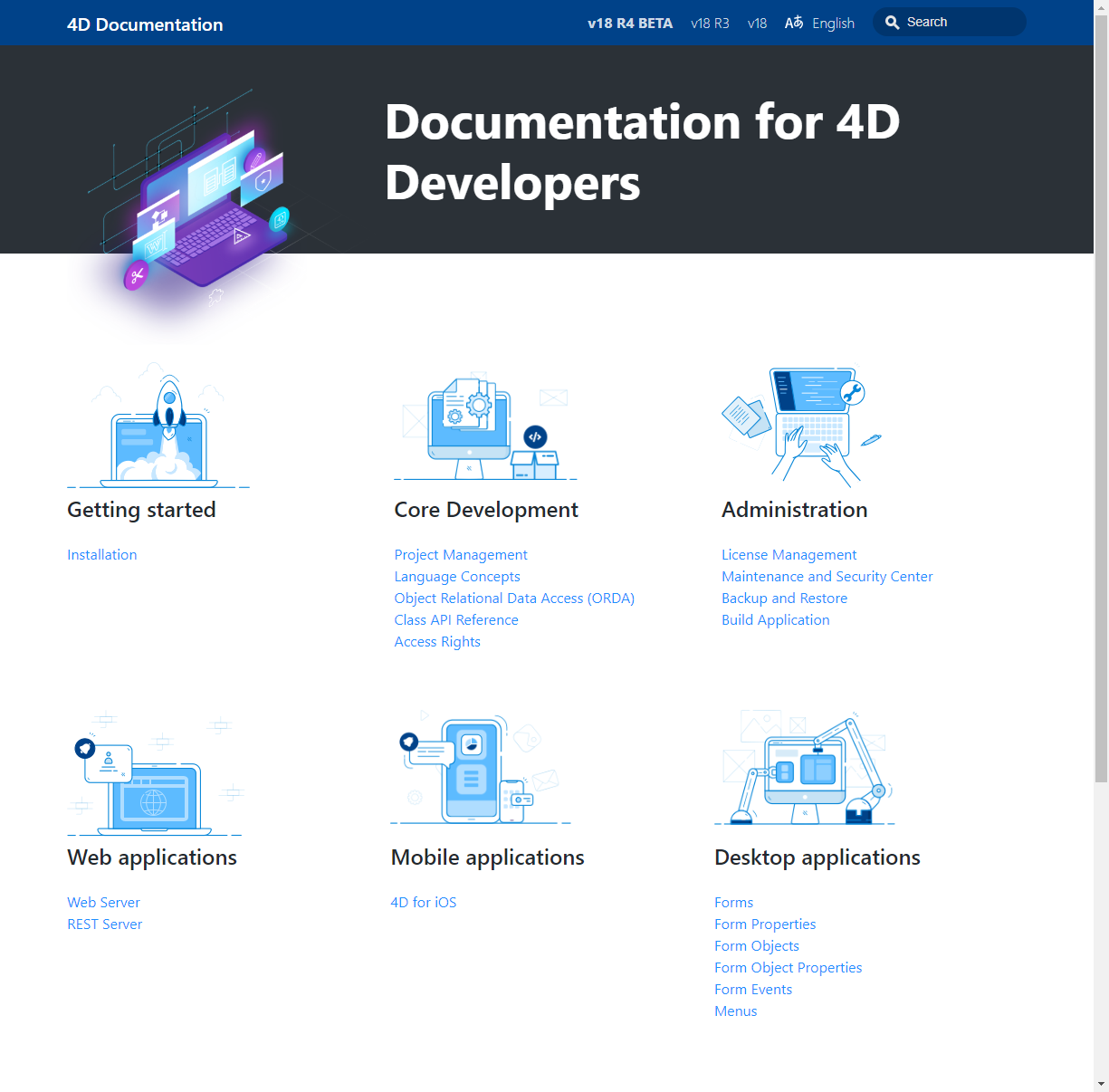Viewport: 1109px width, 1092px height.
Task: Open the Form Object Properties link
Action: 788,968
